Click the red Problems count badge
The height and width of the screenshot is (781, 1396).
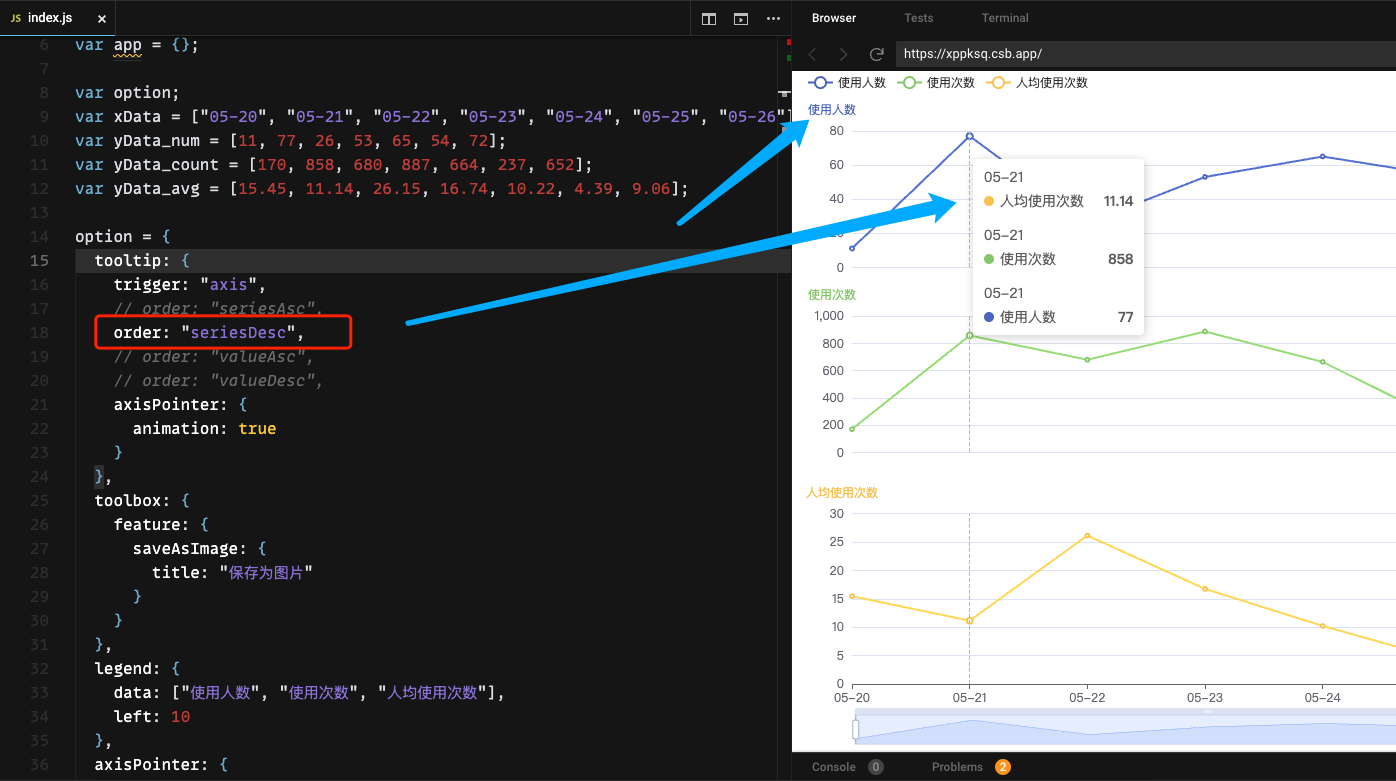point(1003,766)
